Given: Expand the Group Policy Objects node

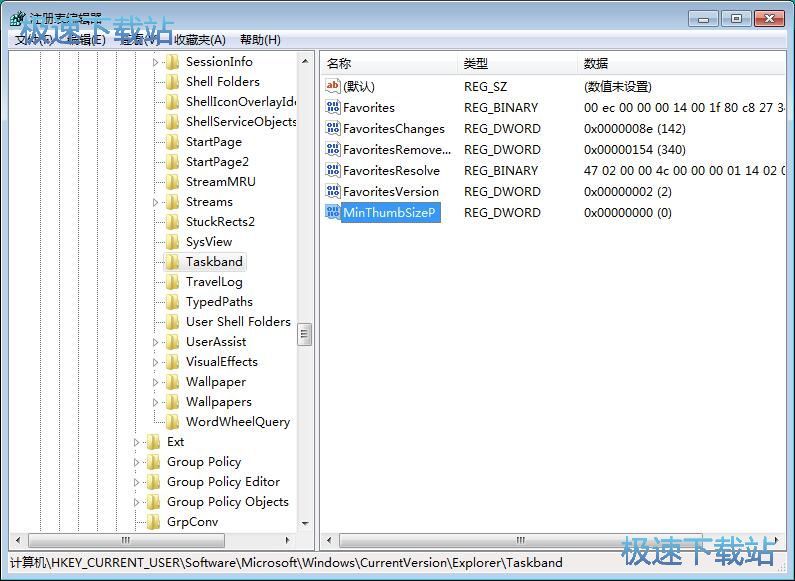Looking at the screenshot, I should (136, 502).
